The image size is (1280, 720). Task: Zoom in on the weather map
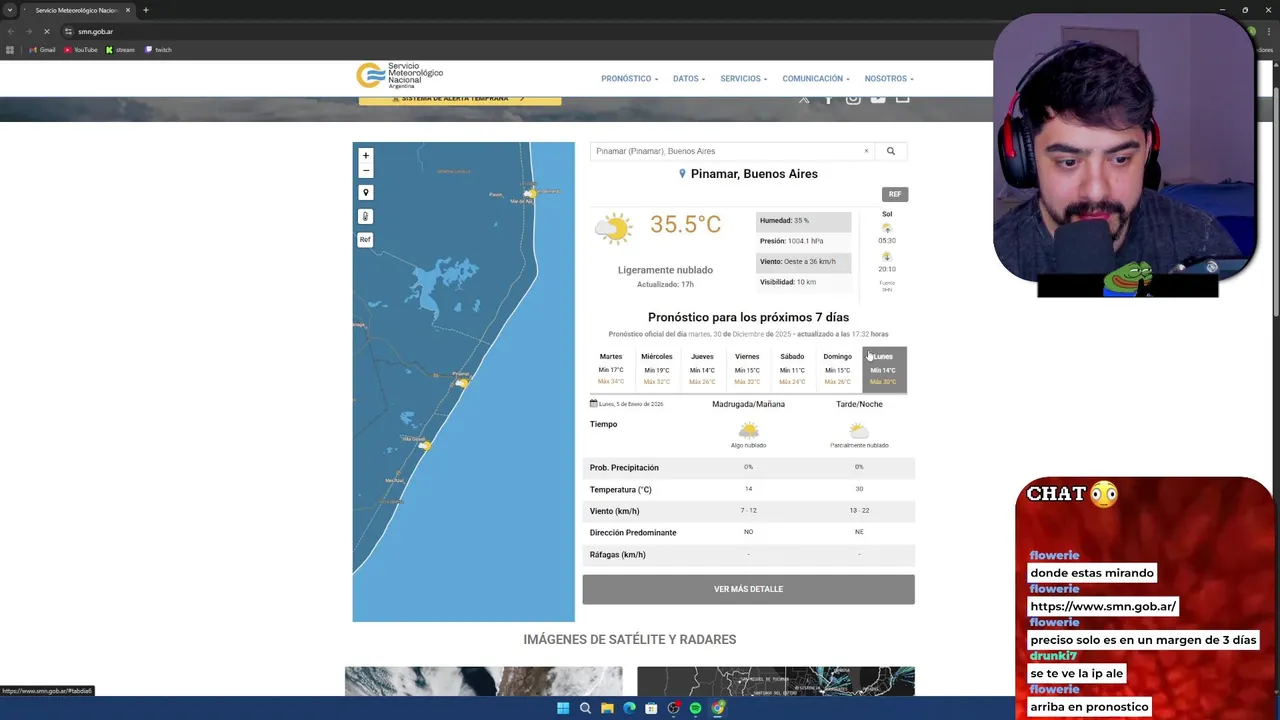click(x=365, y=156)
